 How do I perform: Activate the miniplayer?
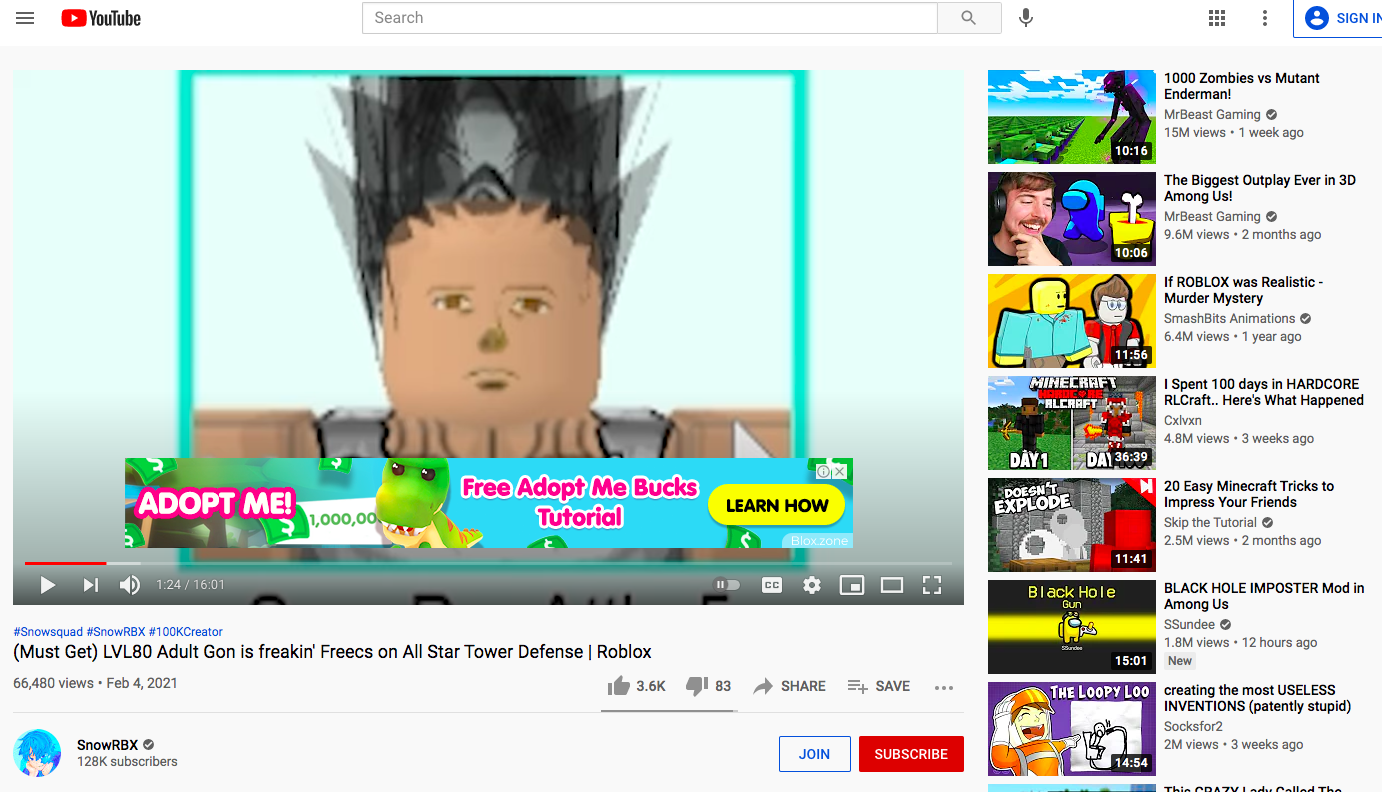tap(852, 585)
